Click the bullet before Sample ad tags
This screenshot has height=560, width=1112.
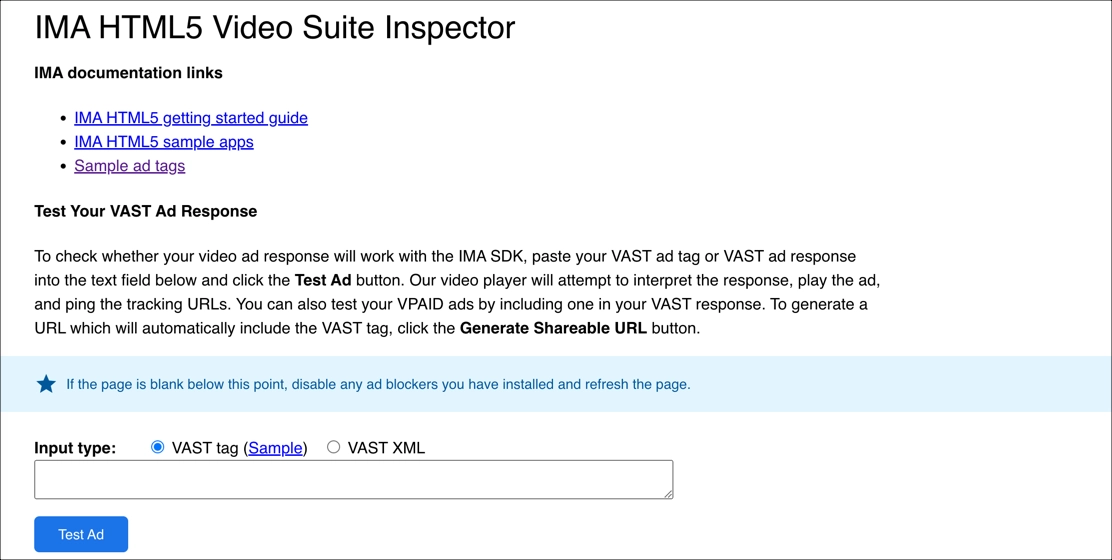(64, 166)
